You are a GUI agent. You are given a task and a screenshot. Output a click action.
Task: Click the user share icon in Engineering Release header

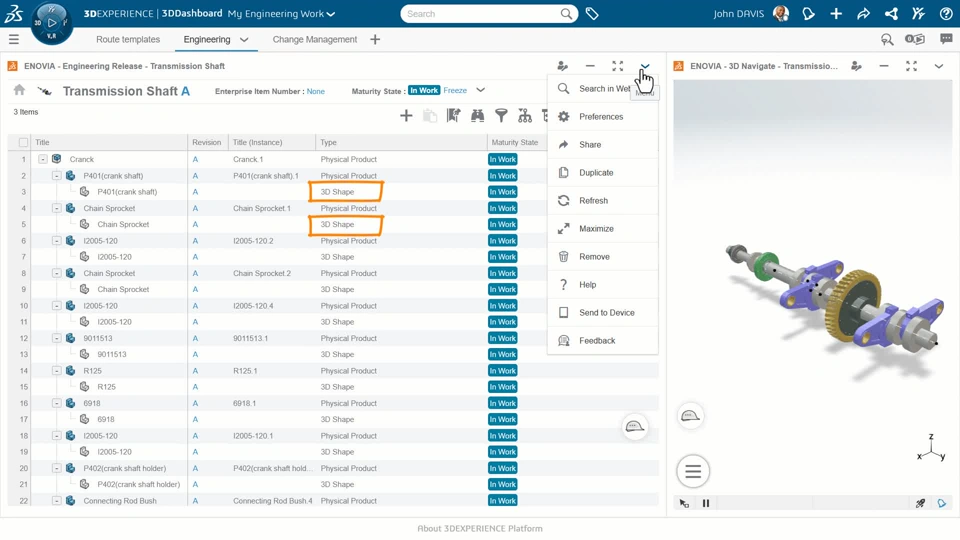562,66
